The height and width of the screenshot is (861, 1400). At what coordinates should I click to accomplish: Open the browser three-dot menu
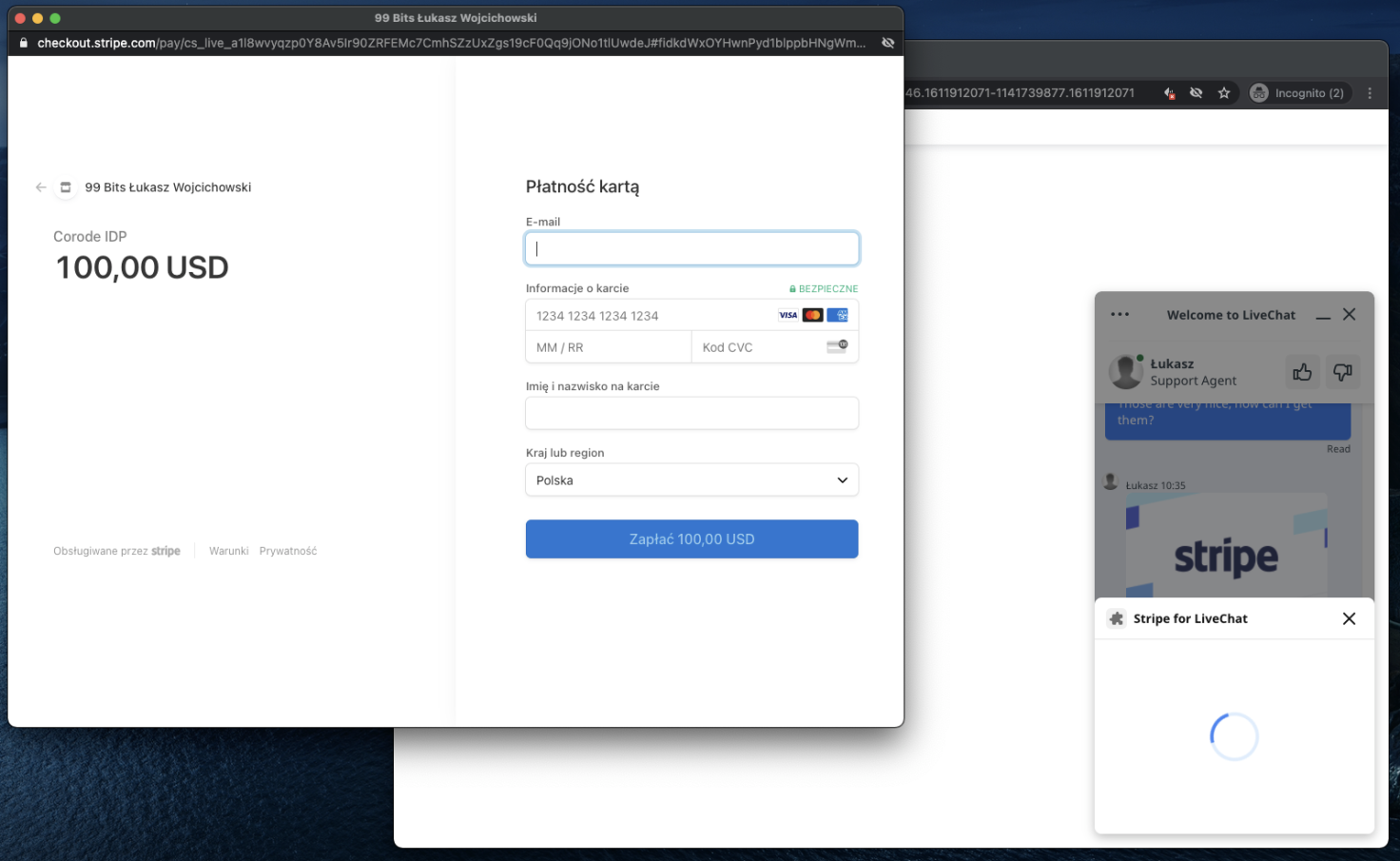[x=1370, y=93]
